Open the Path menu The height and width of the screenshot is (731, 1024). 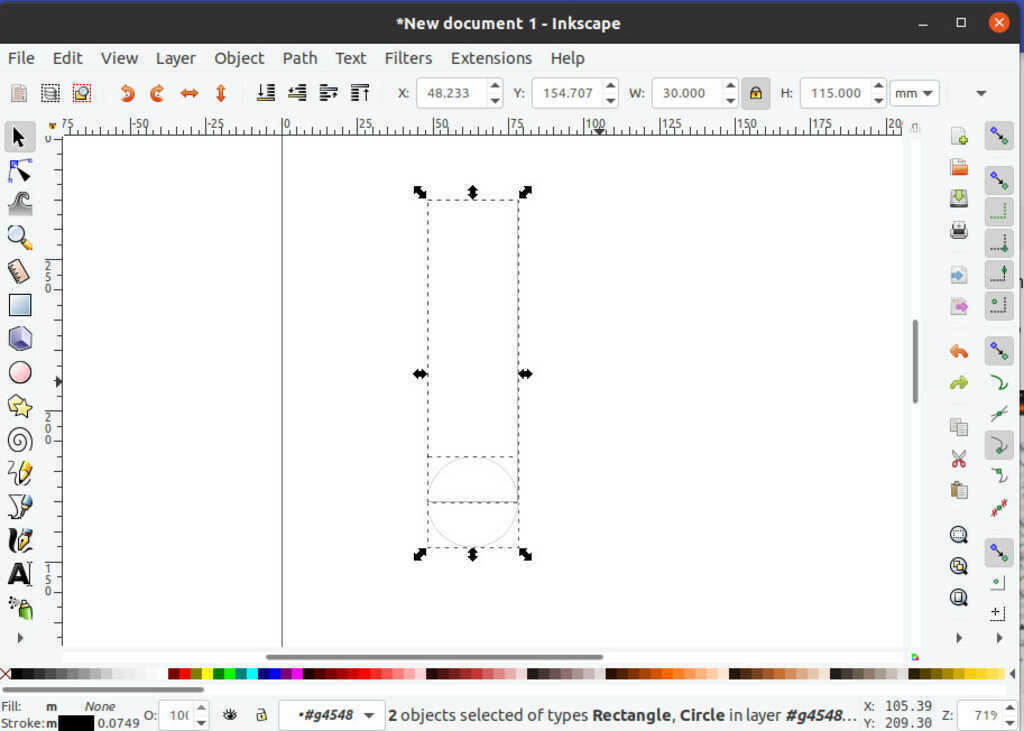point(300,58)
